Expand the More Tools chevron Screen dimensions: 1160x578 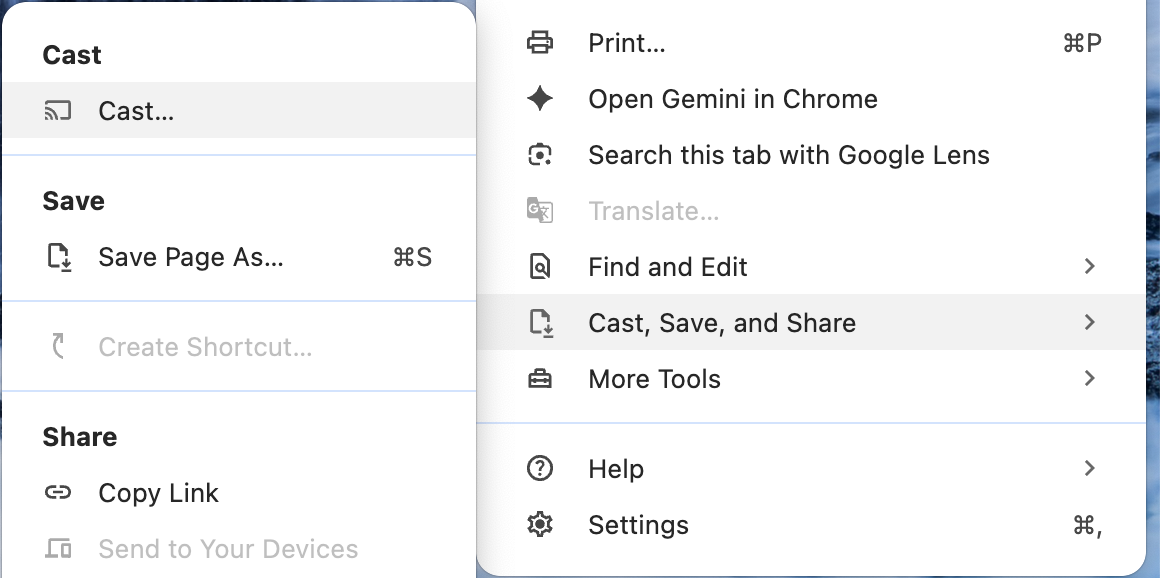tap(1089, 378)
